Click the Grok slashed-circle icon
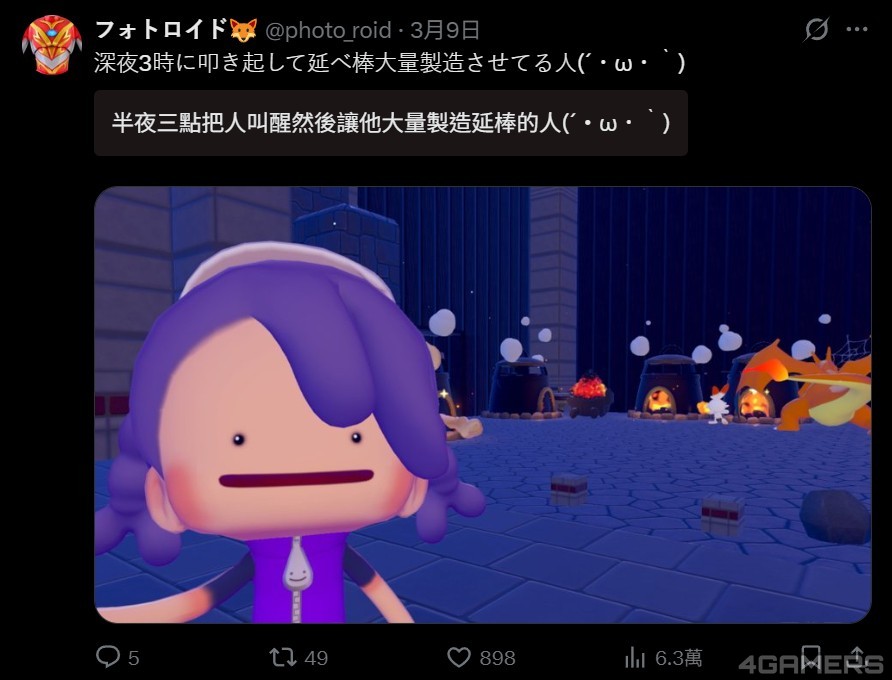The image size is (892, 680). pyautogui.click(x=816, y=29)
